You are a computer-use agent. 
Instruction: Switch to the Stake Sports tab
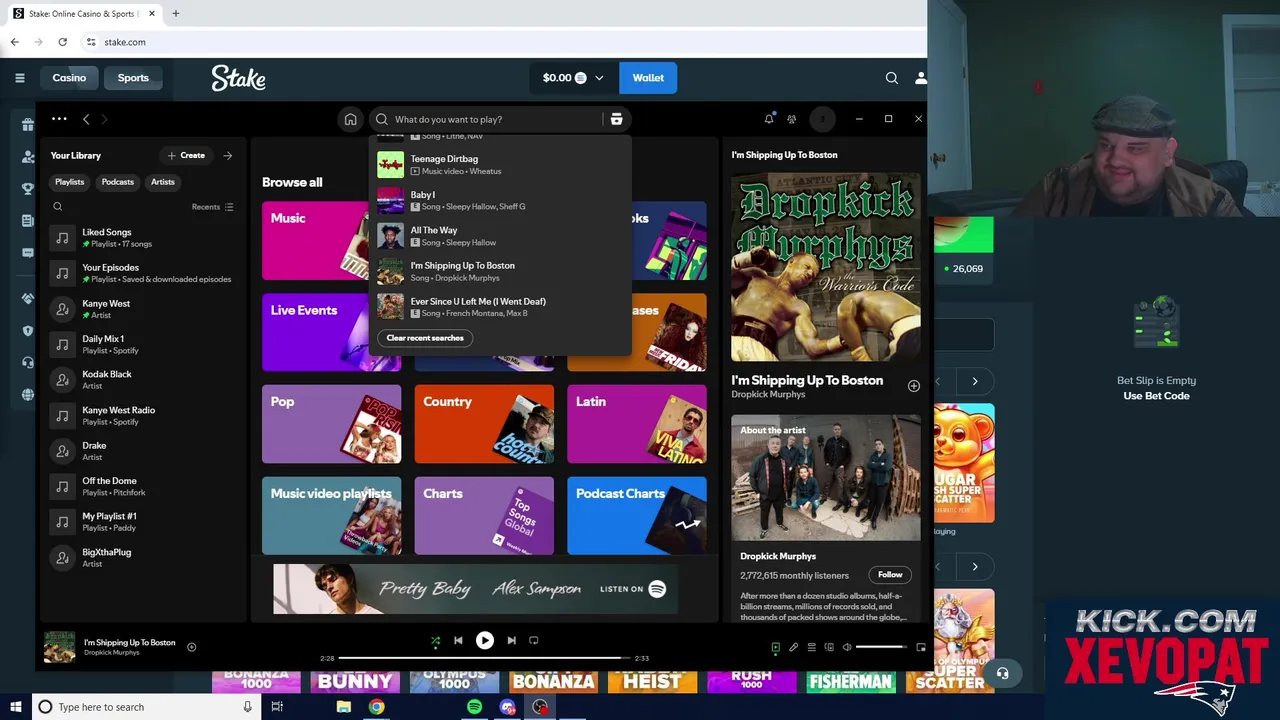point(133,78)
